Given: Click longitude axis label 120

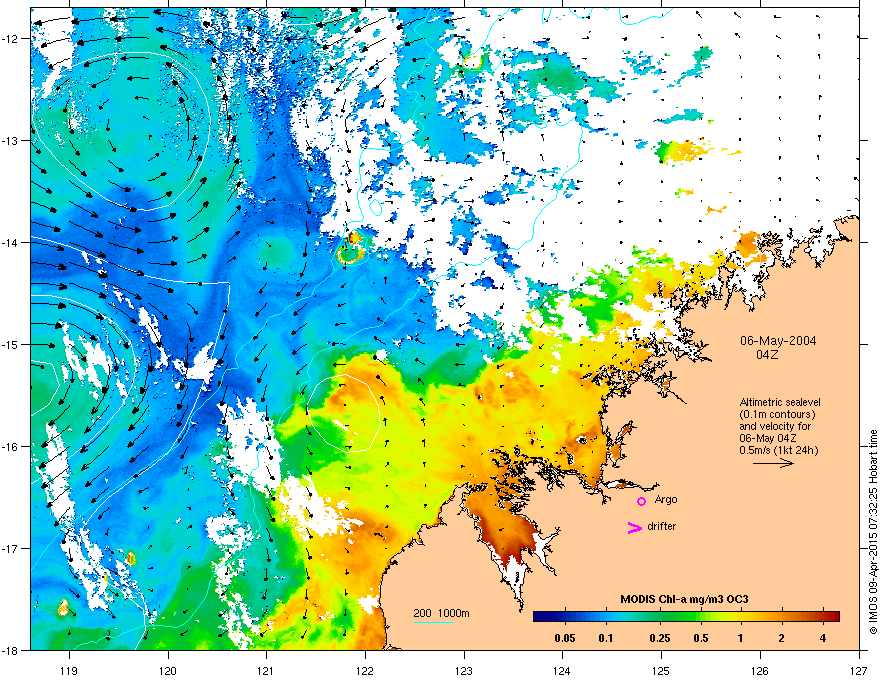Looking at the screenshot, I should (168, 671).
